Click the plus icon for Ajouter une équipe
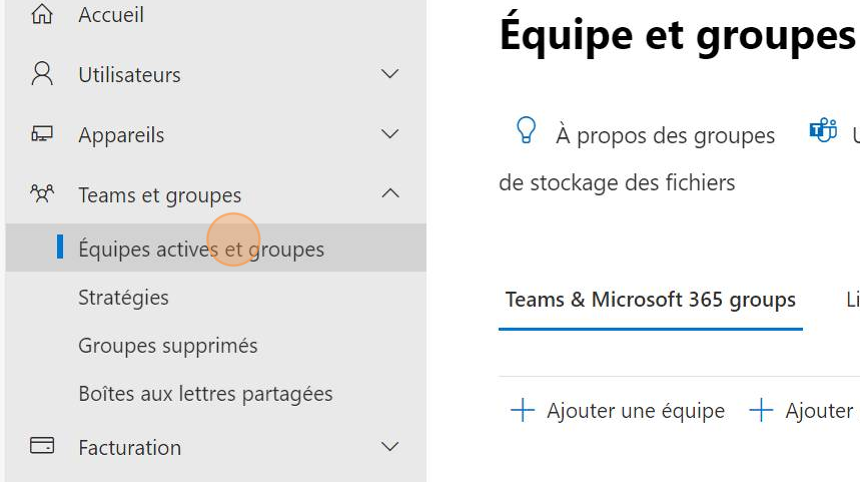The width and height of the screenshot is (860, 482). coord(522,410)
